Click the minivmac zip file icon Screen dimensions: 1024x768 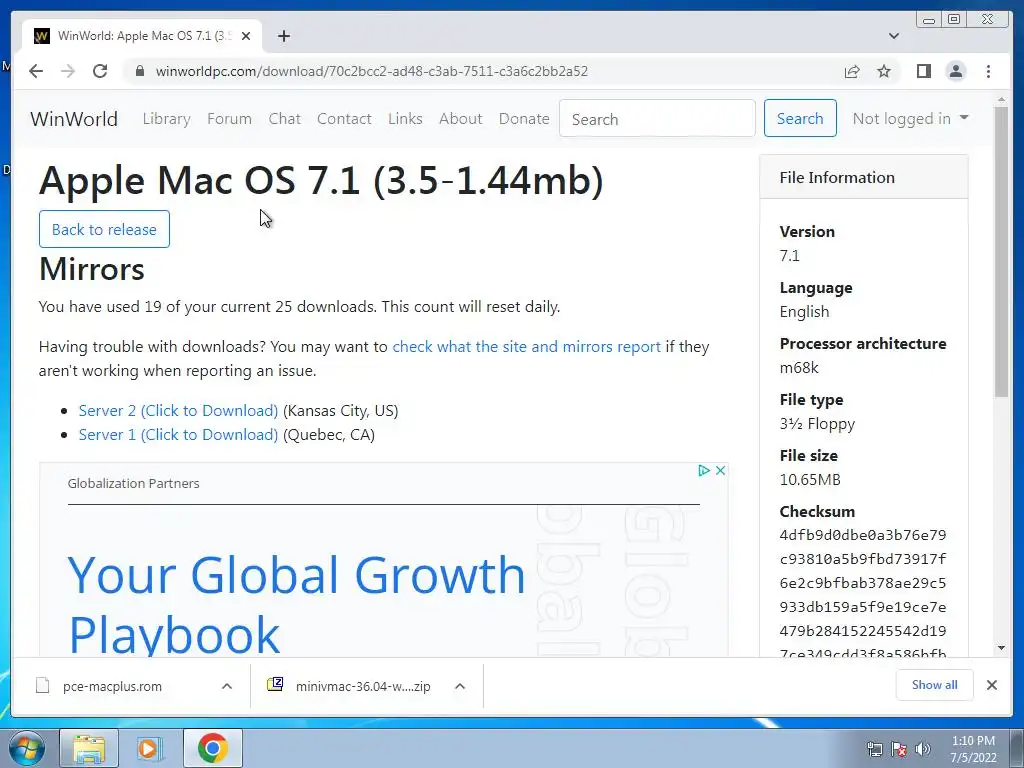point(275,685)
